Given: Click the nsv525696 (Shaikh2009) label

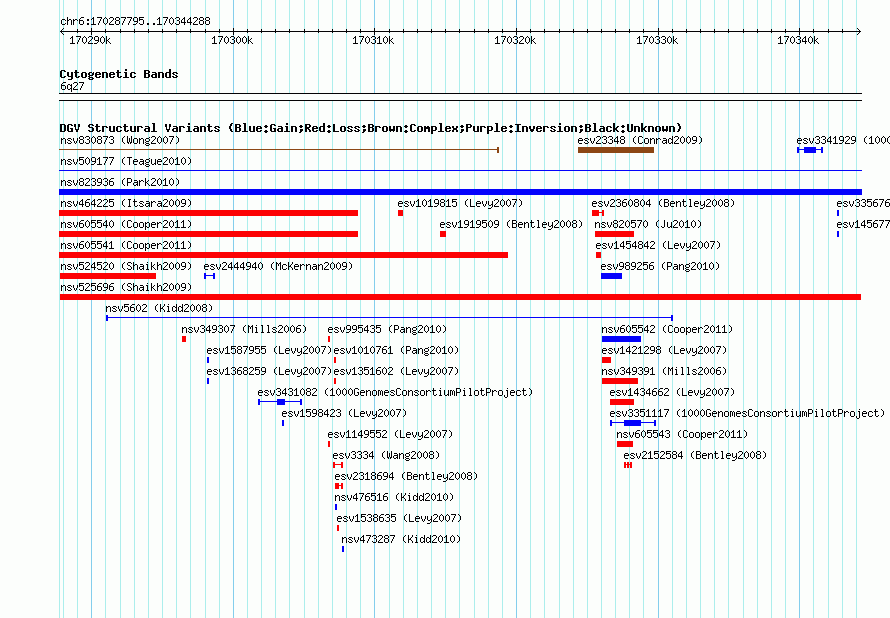Looking at the screenshot, I should [126, 287].
